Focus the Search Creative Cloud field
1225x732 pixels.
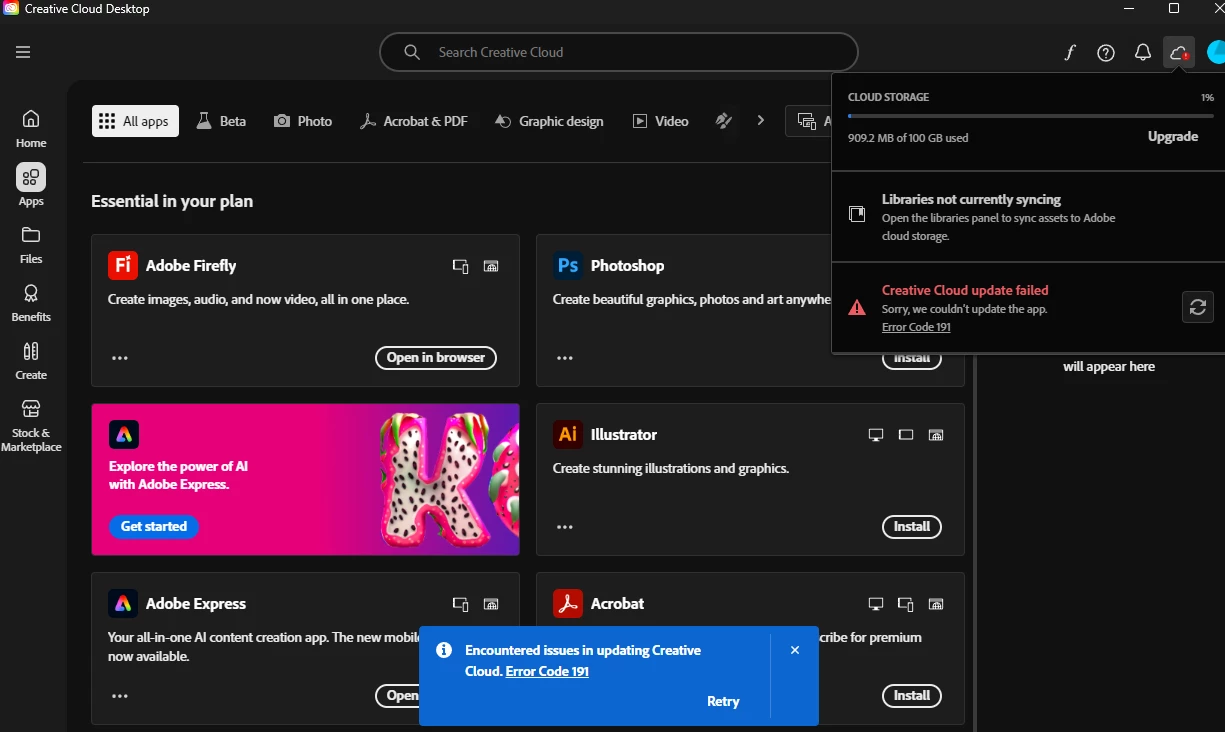point(619,52)
